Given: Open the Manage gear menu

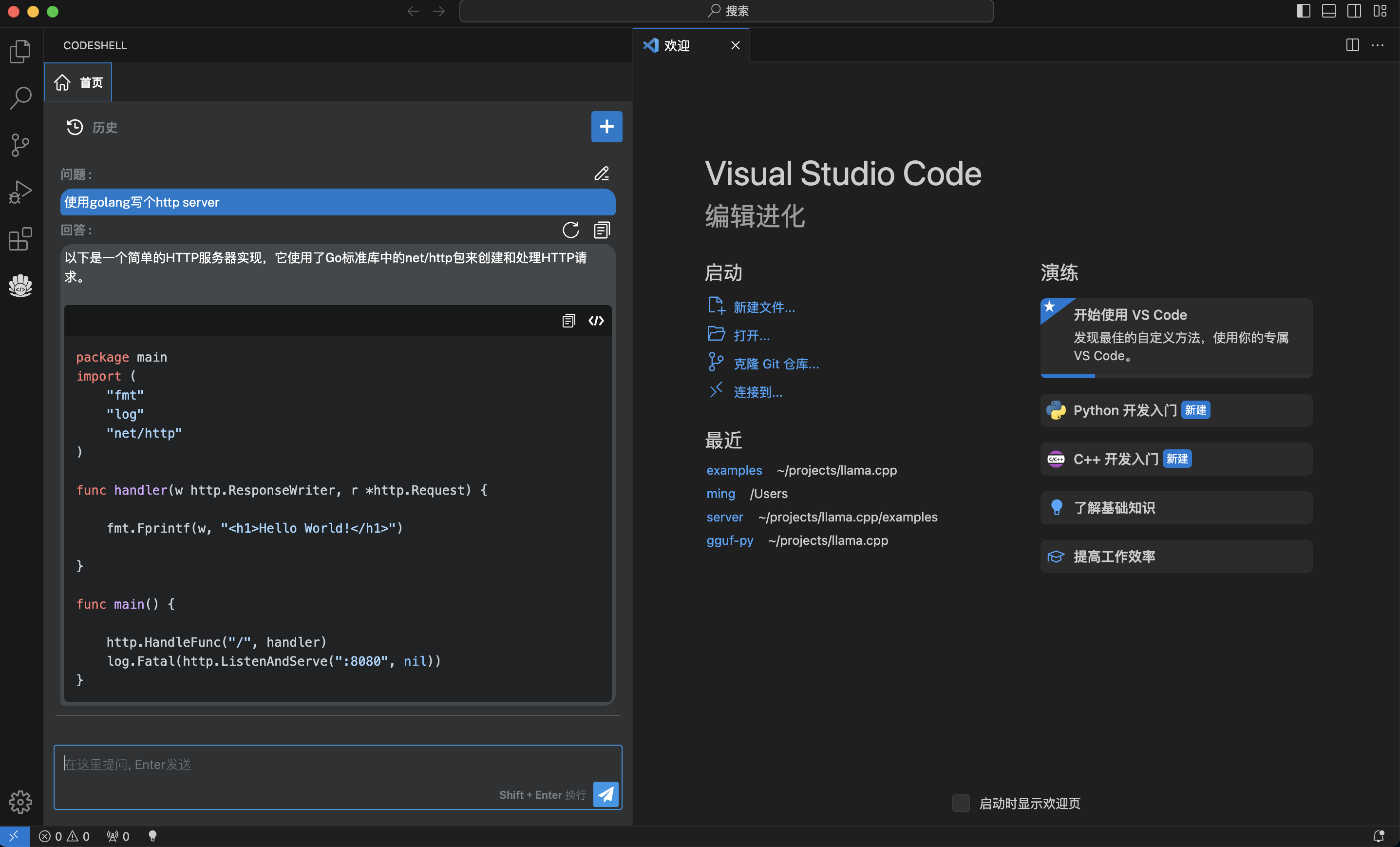Looking at the screenshot, I should point(20,802).
